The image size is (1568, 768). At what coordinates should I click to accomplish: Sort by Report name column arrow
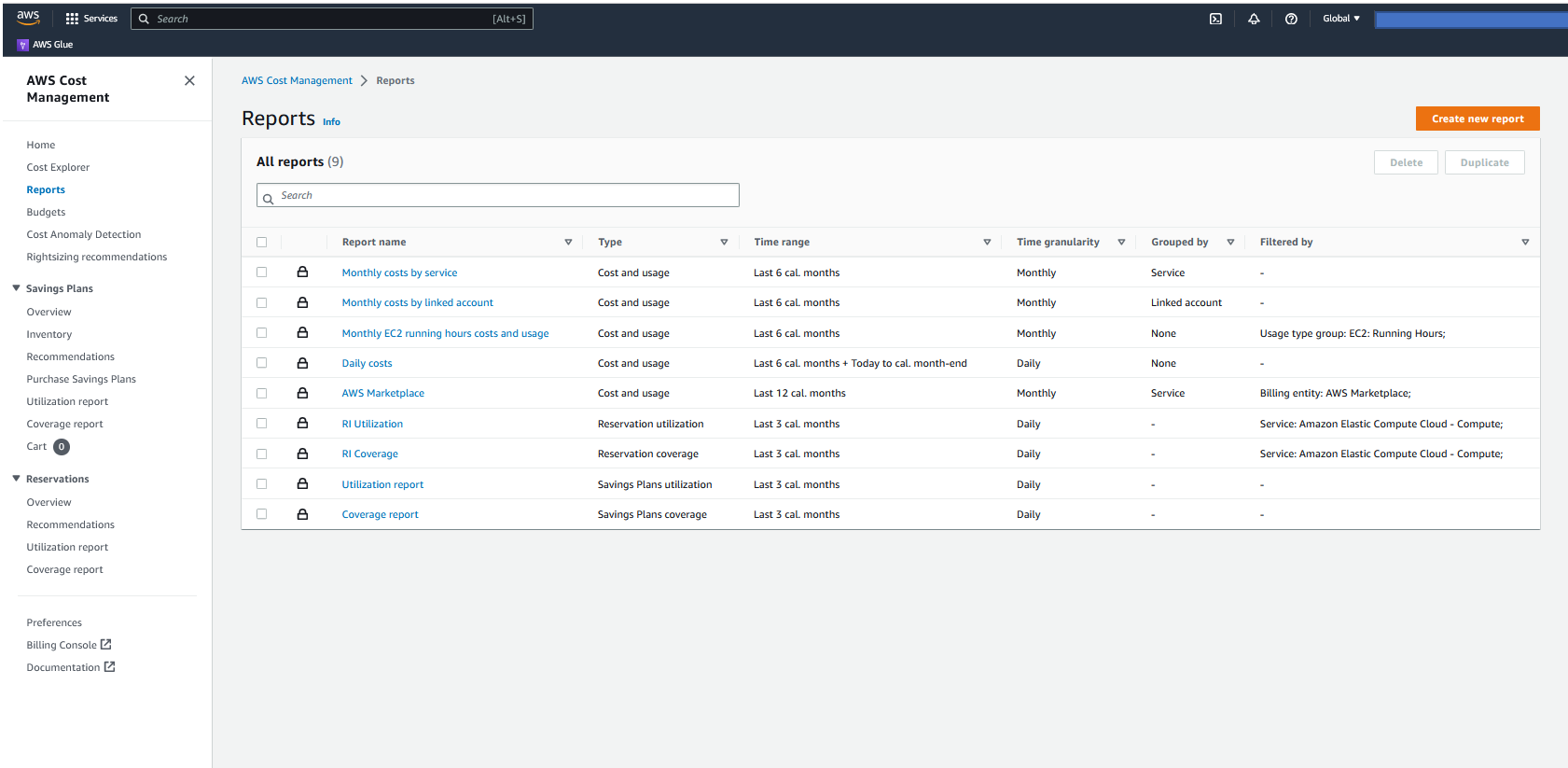pyautogui.click(x=568, y=242)
